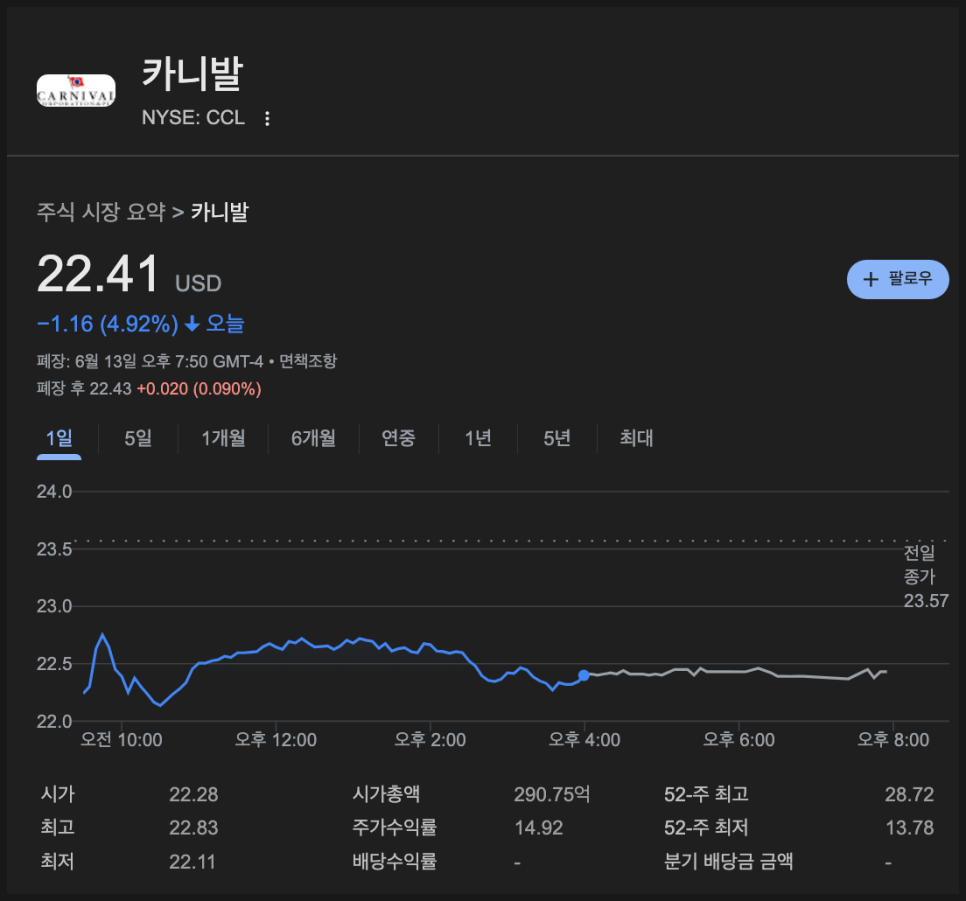Click the 22.41 current price

[98, 274]
